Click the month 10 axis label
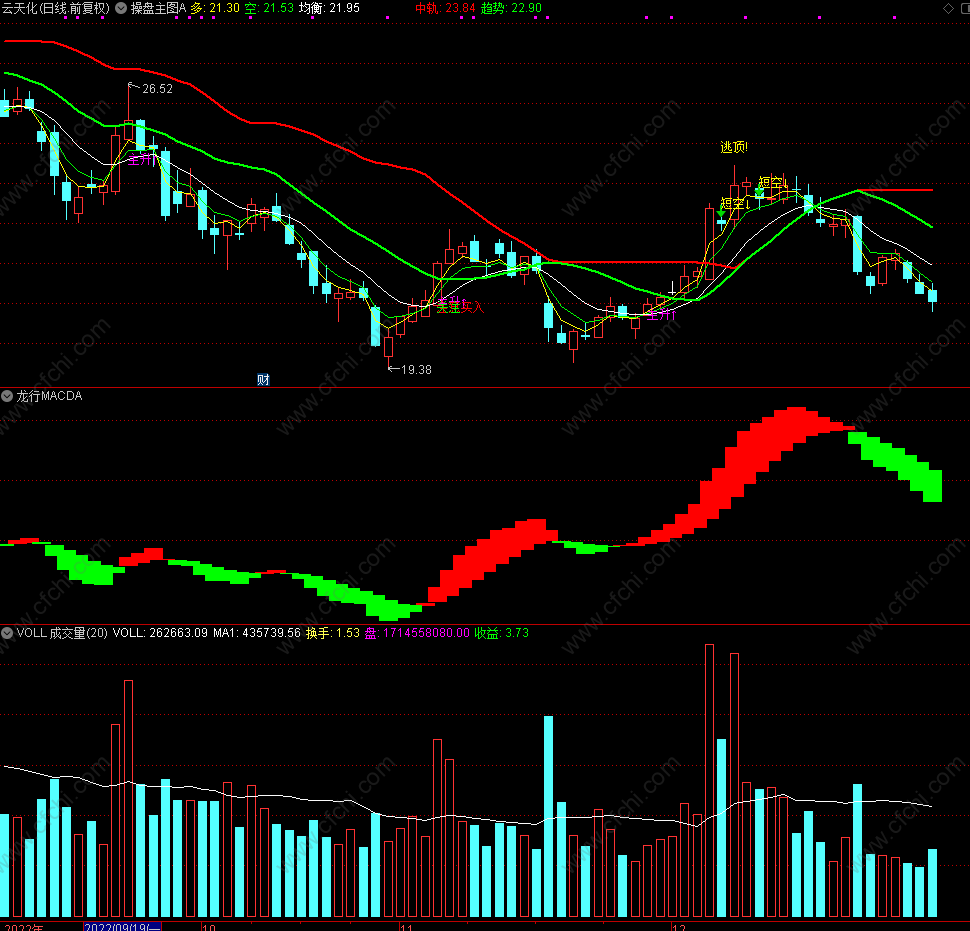 [208, 927]
